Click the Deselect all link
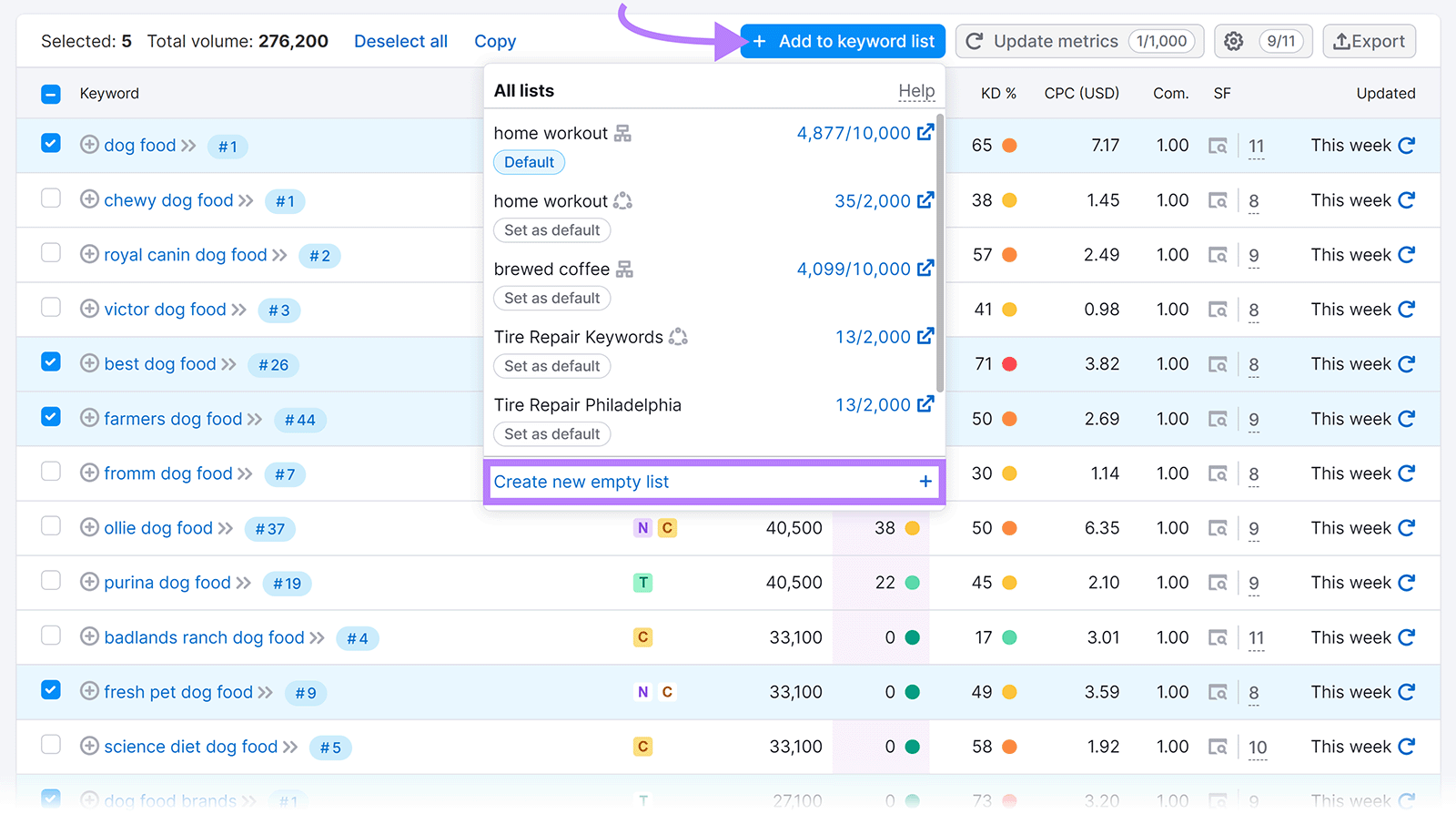 coord(400,42)
